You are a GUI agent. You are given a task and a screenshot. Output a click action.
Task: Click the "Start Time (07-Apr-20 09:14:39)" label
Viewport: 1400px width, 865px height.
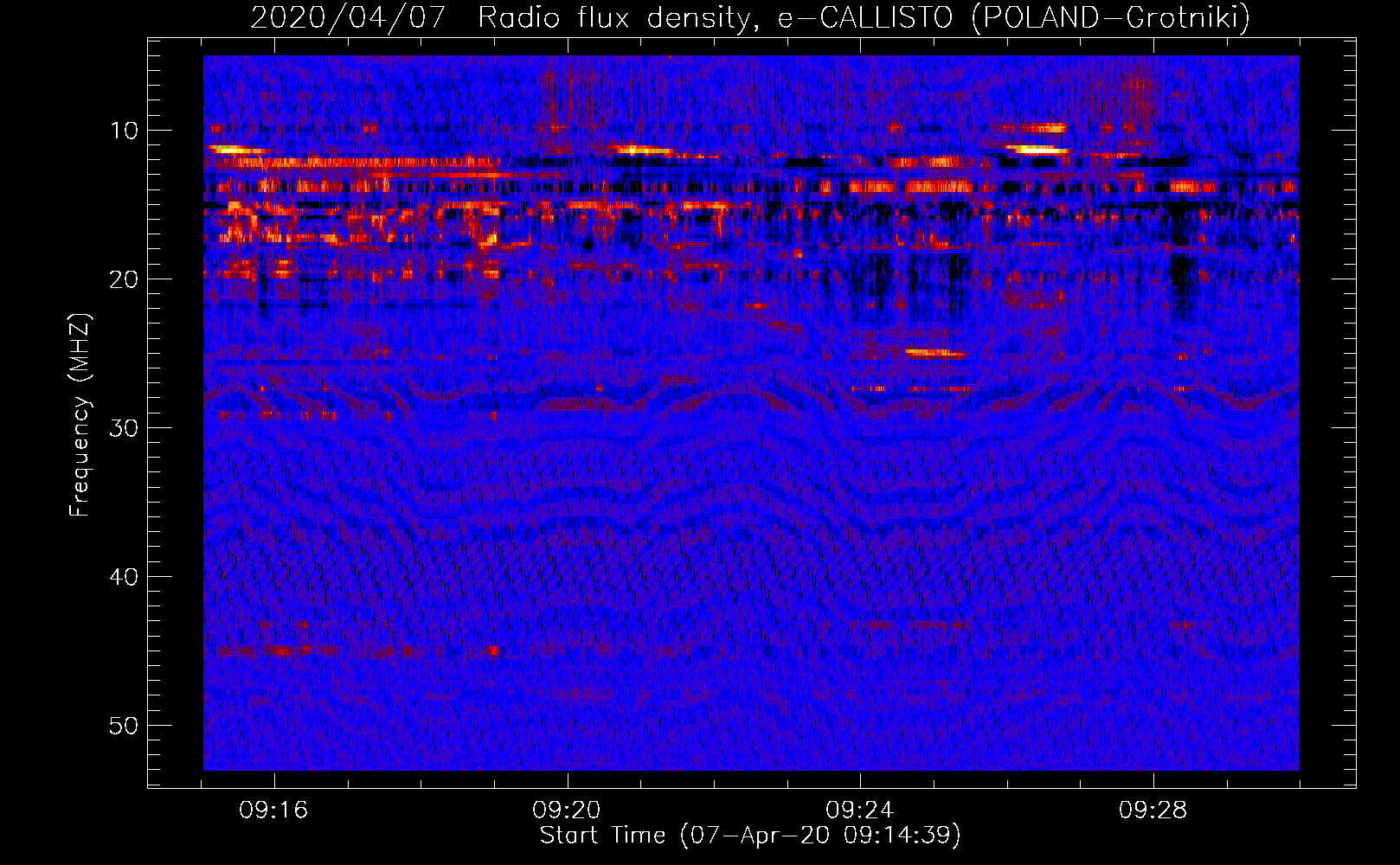click(x=750, y=836)
